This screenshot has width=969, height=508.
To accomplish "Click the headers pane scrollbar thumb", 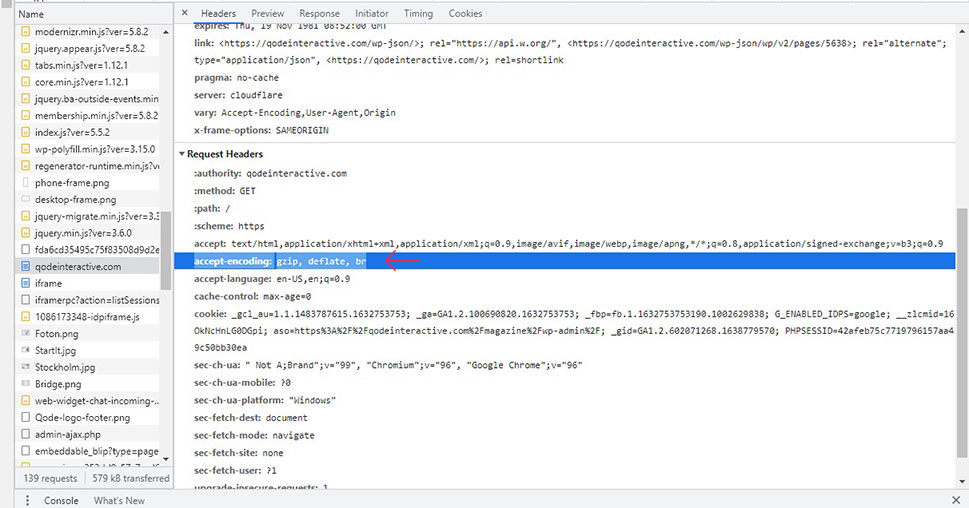I will pos(962,334).
